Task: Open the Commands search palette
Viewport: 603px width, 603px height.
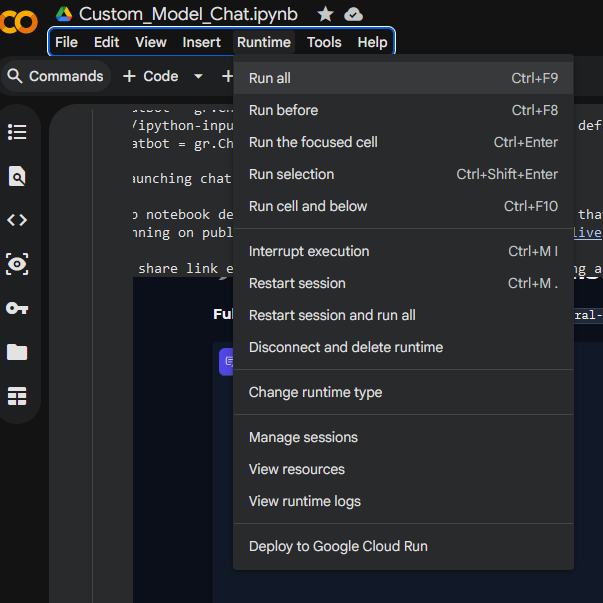Action: (54, 76)
